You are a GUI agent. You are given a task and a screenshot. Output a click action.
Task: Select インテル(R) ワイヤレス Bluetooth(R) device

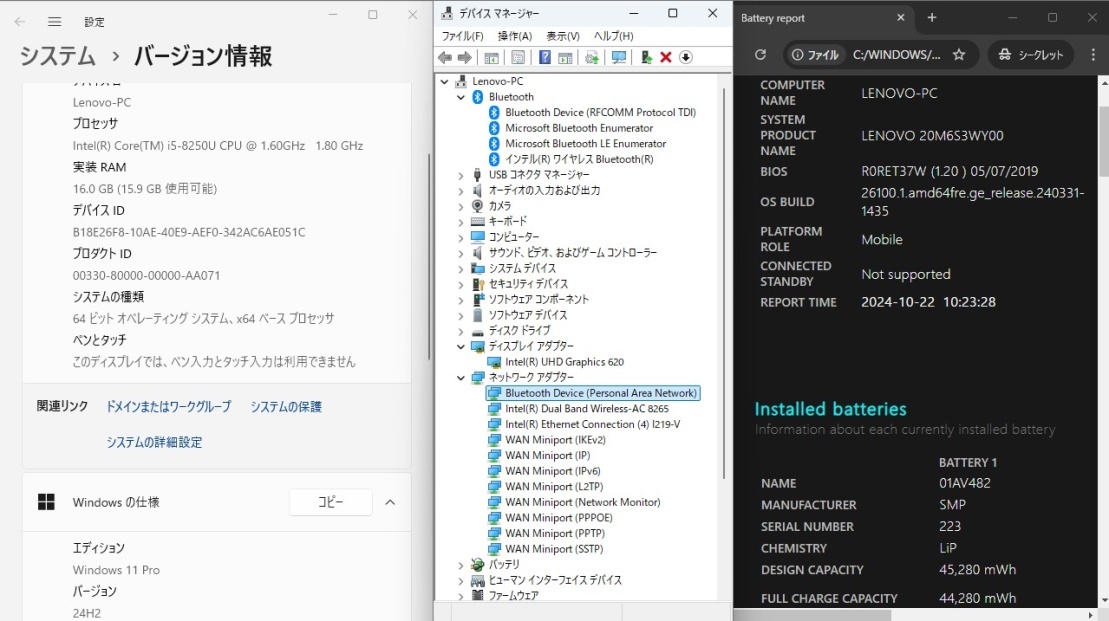579,159
